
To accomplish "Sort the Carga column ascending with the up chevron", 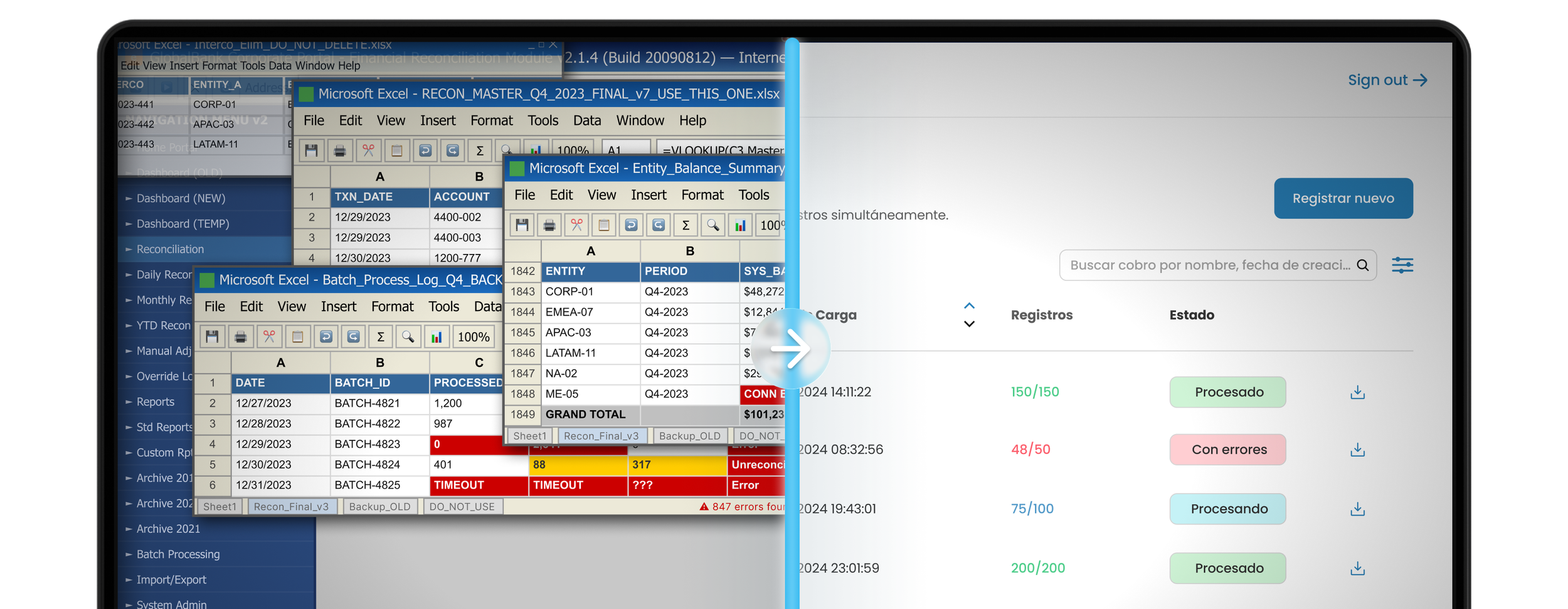I will [x=969, y=305].
